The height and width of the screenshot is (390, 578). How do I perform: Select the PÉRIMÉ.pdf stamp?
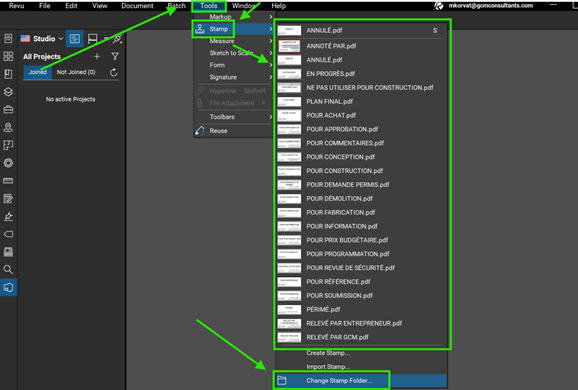pos(360,309)
